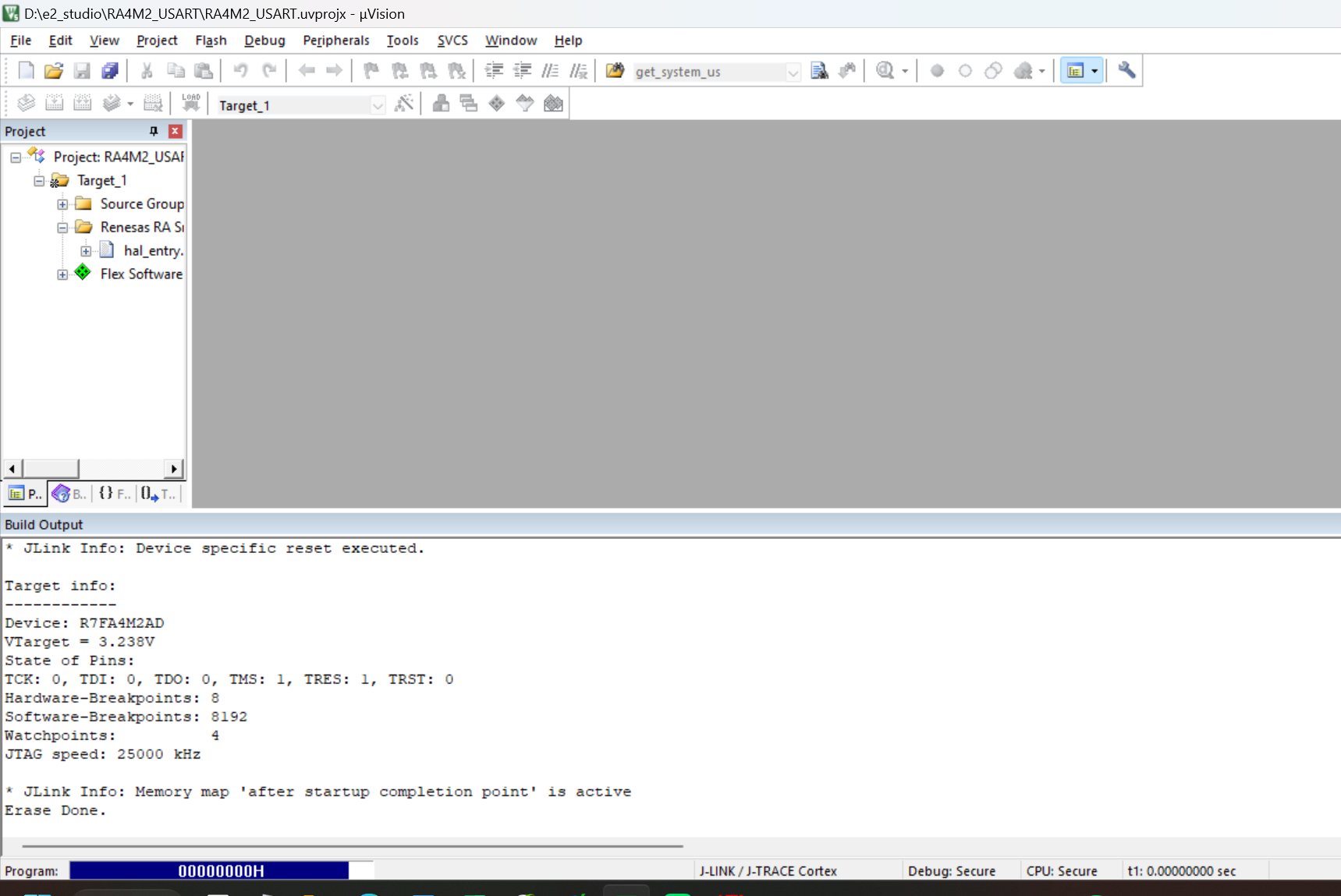1341x896 pixels.
Task: Select the hal_entry file in tree
Action: coord(153,251)
